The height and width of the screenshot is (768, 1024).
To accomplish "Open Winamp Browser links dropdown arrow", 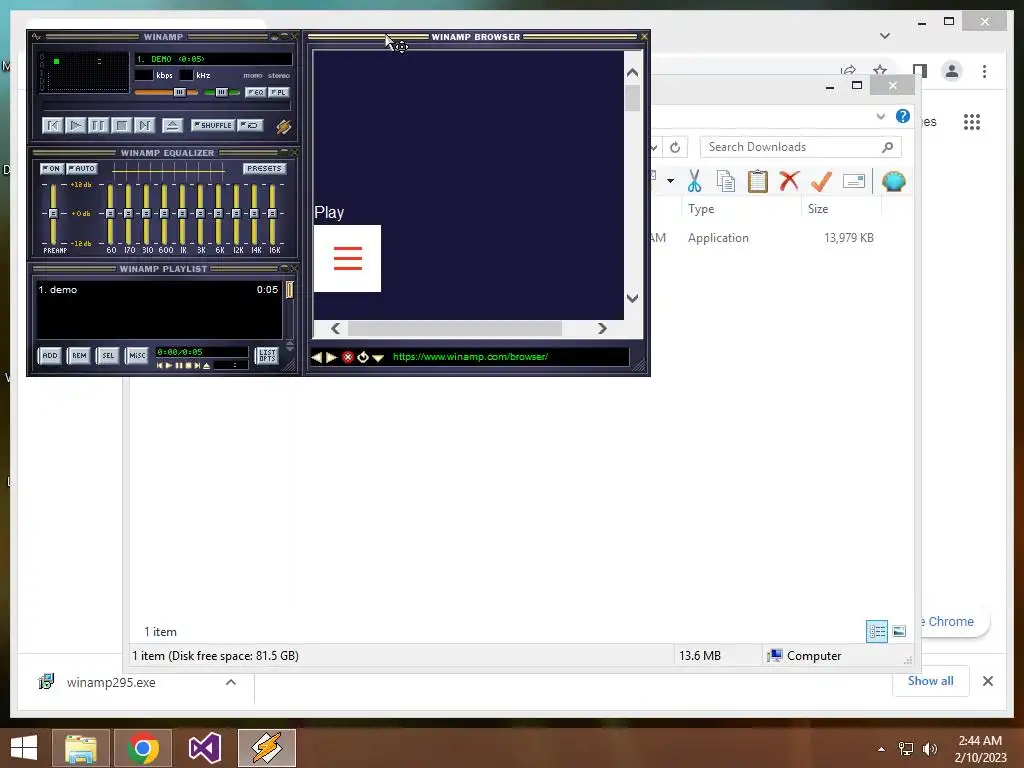I will click(377, 358).
